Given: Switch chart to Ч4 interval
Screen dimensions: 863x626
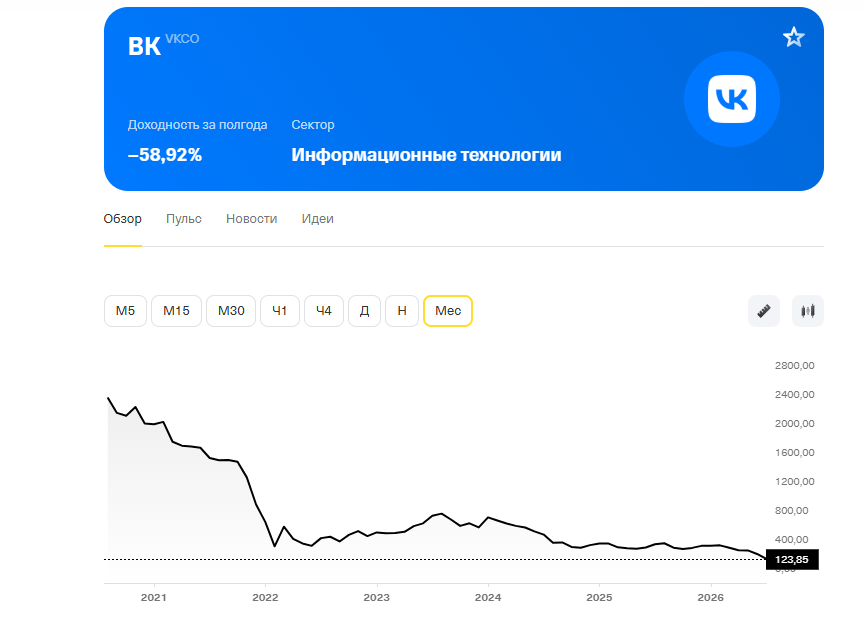Looking at the screenshot, I should (x=324, y=311).
